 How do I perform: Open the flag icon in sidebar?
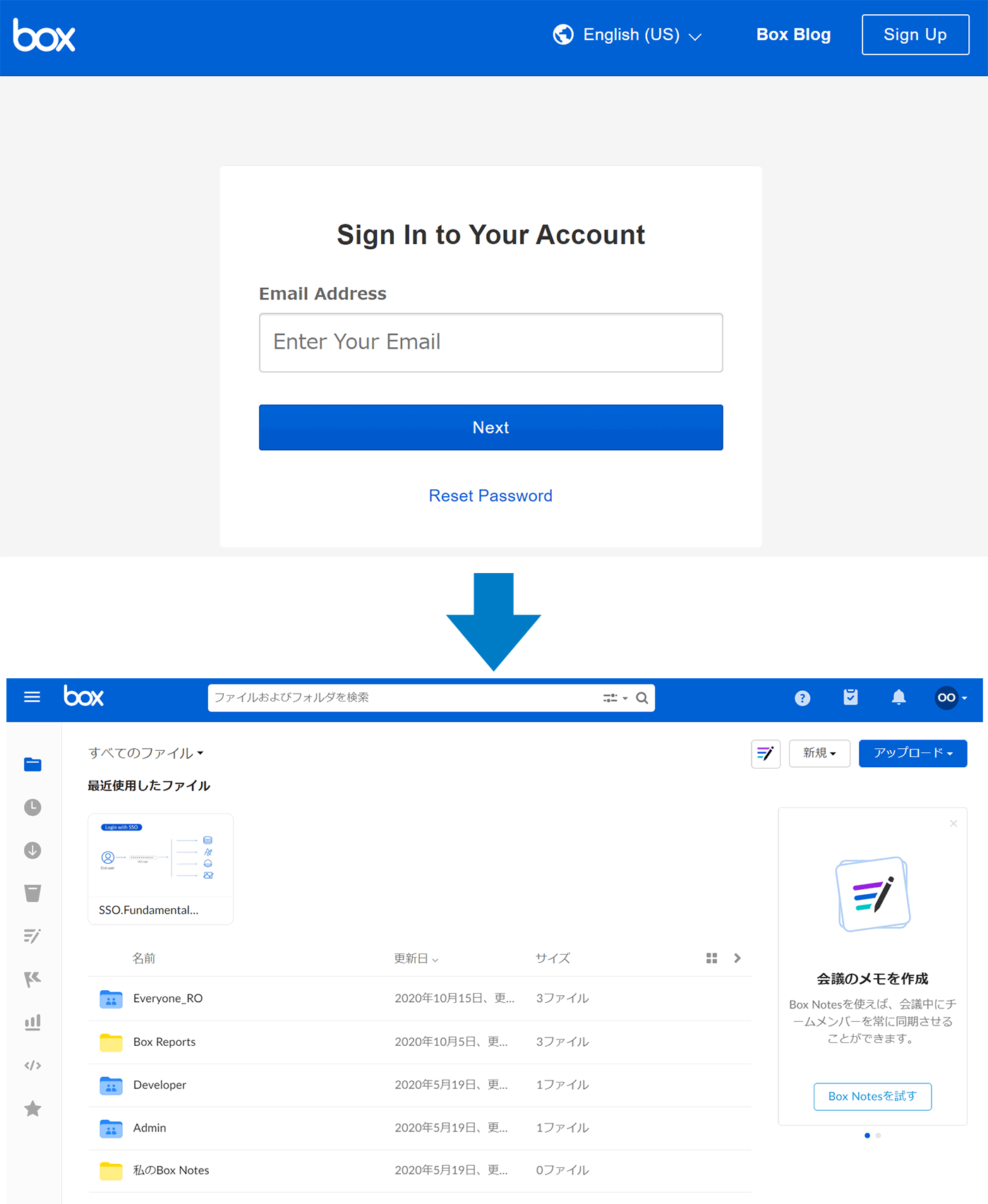pyautogui.click(x=32, y=980)
